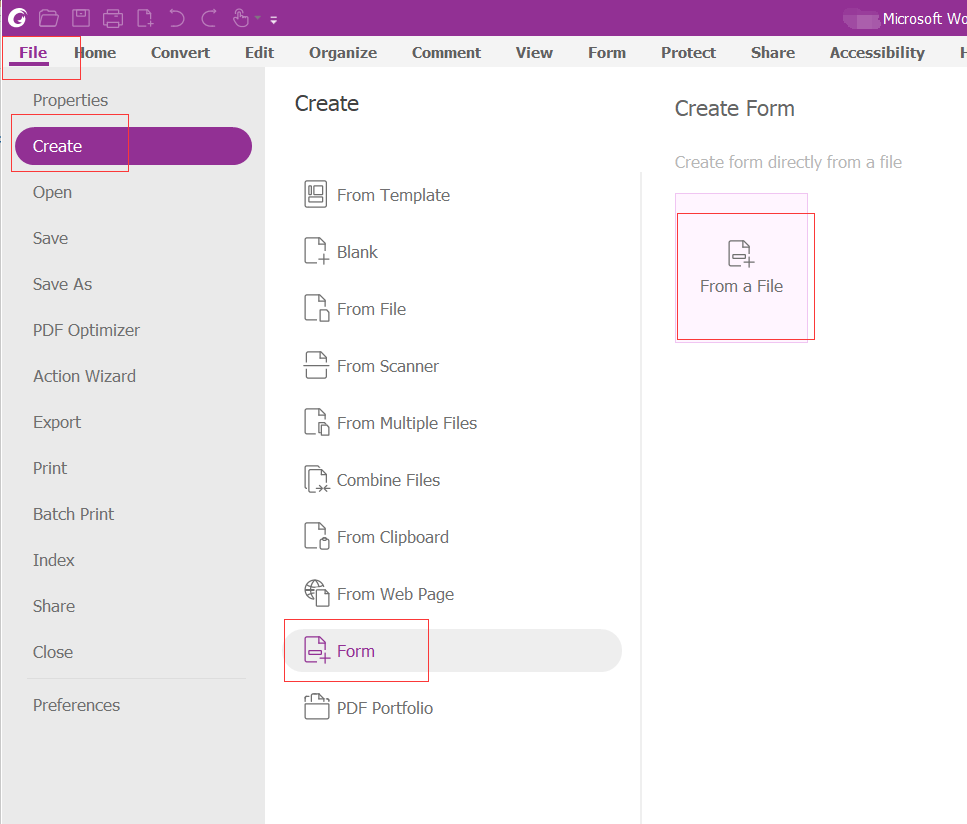Create a new PDF using the toolbar icon

coord(145,17)
